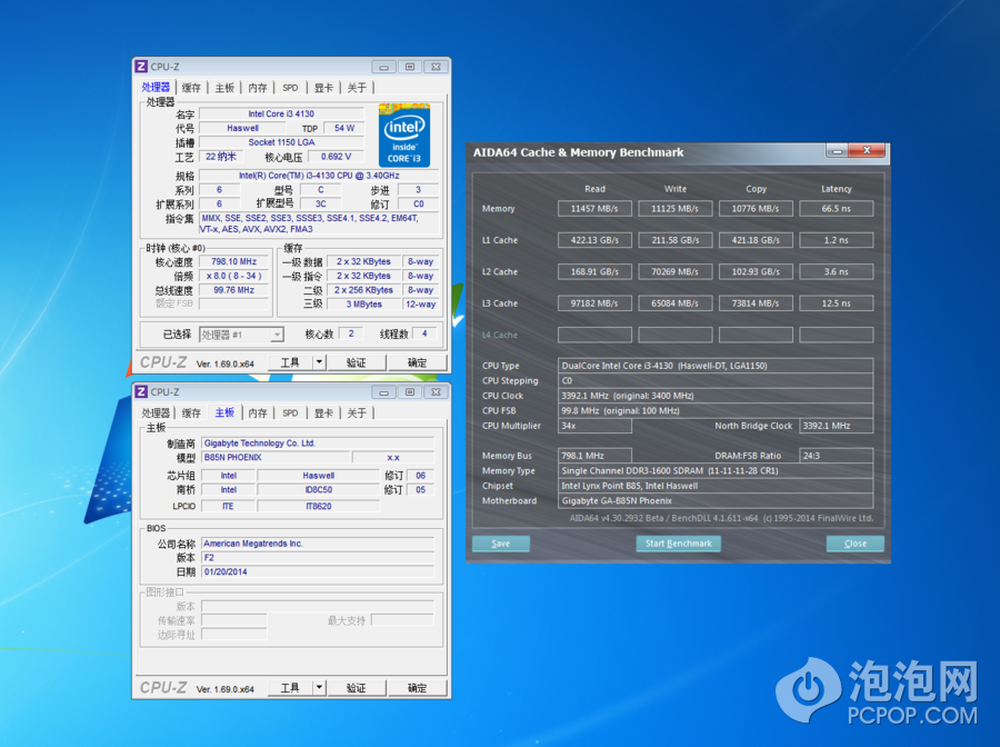
Task: Switch to 处理器 tab in the bottom CPU-Z window
Action: (x=156, y=413)
